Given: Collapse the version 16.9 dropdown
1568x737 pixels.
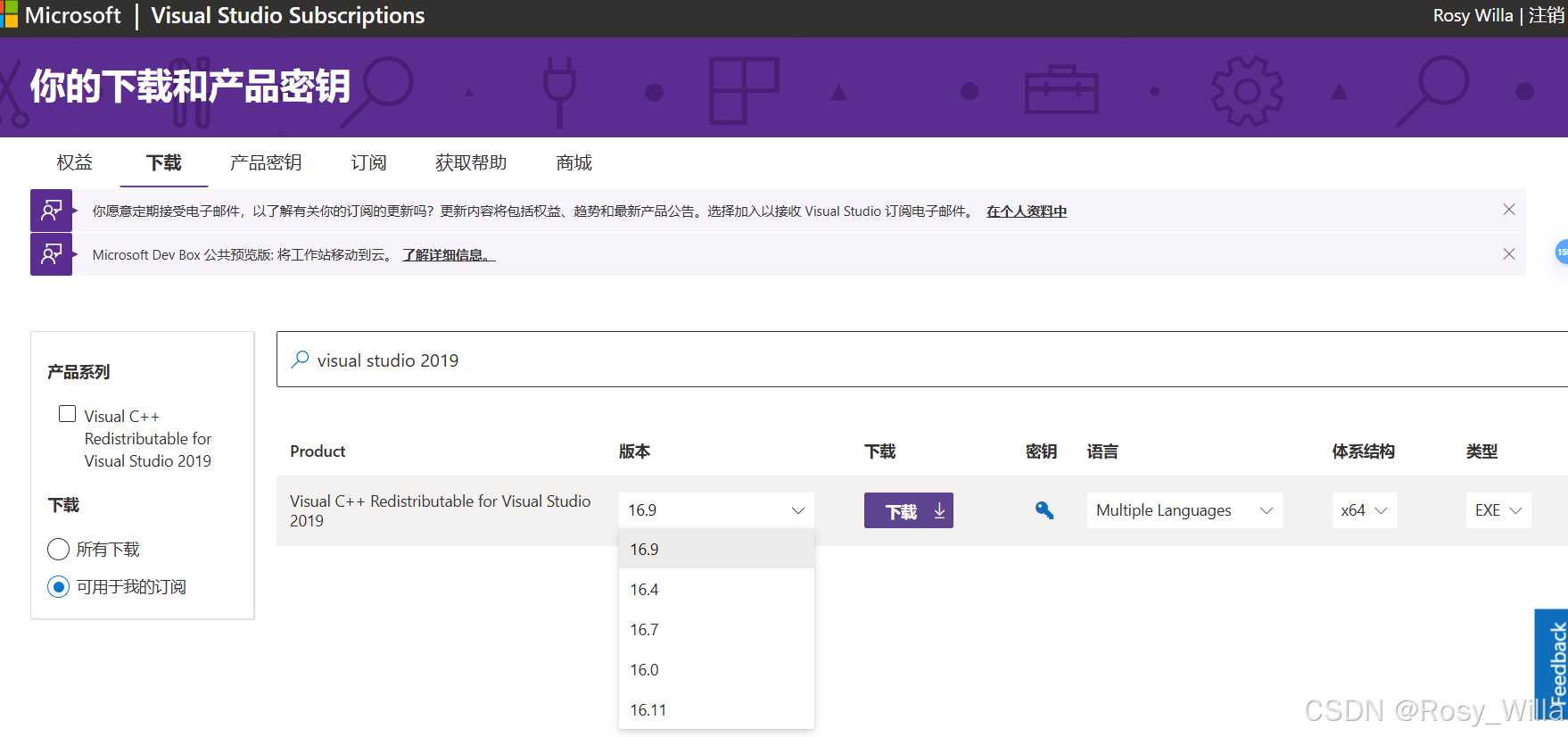Looking at the screenshot, I should tap(716, 510).
